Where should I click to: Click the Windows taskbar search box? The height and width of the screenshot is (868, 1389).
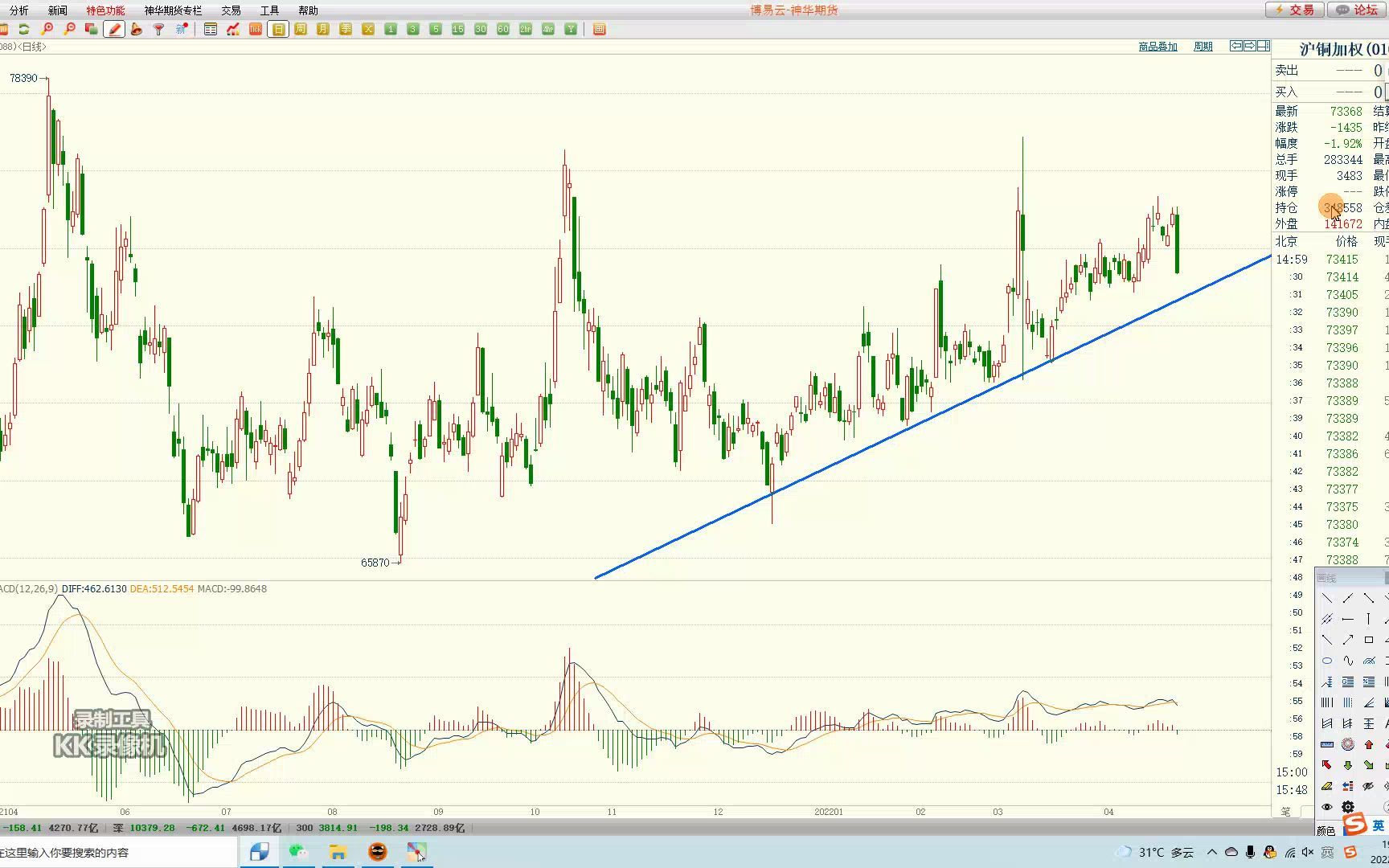coord(118,852)
